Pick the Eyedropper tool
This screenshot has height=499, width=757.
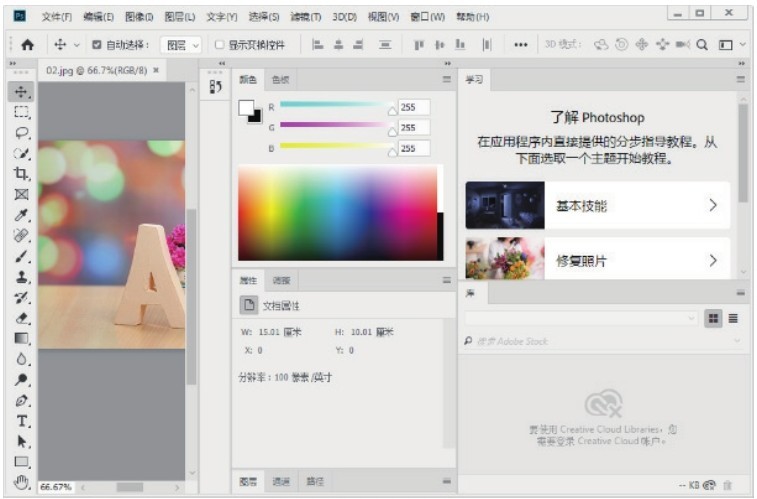point(21,215)
